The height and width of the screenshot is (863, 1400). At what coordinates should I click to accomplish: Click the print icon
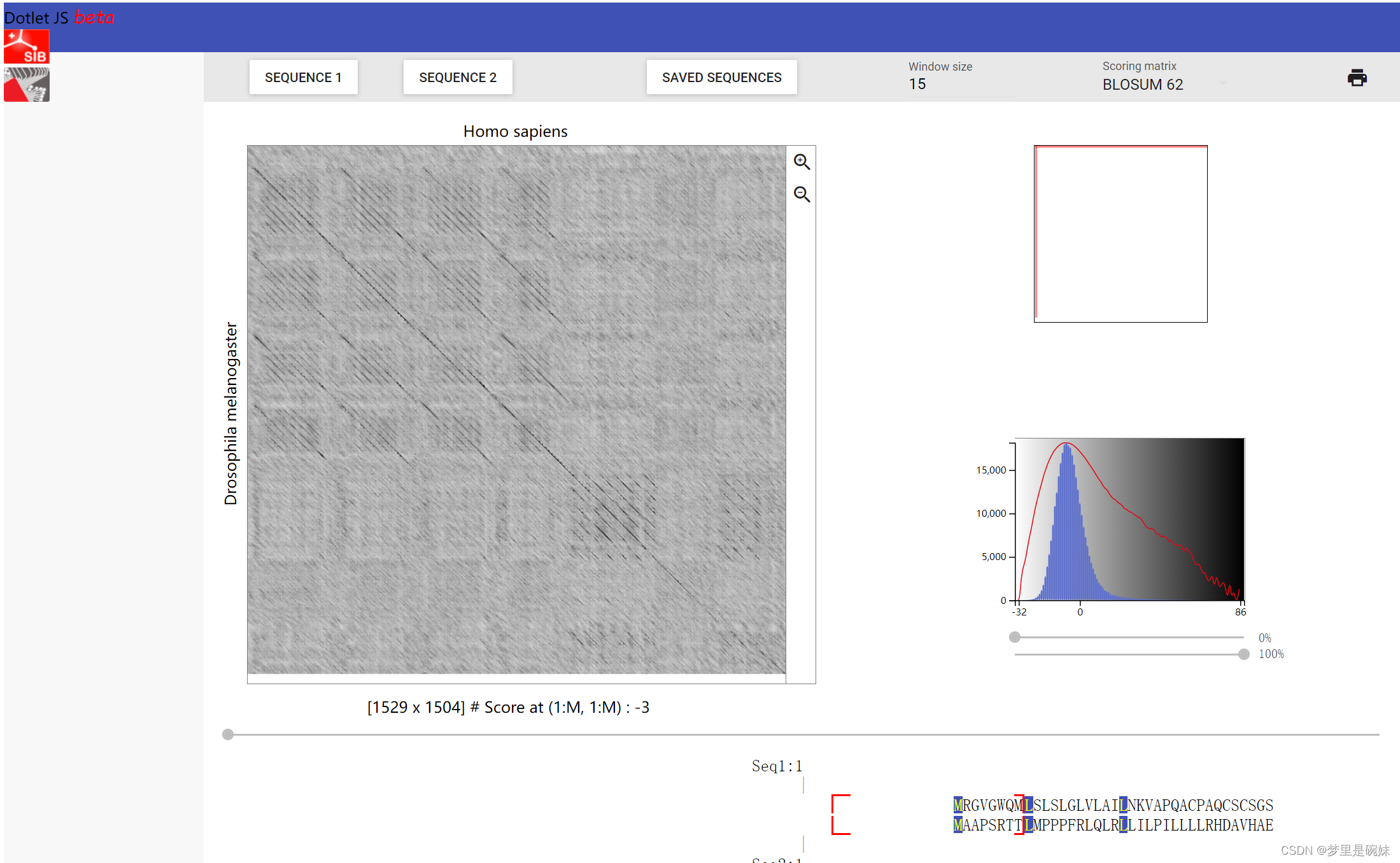pyautogui.click(x=1357, y=78)
